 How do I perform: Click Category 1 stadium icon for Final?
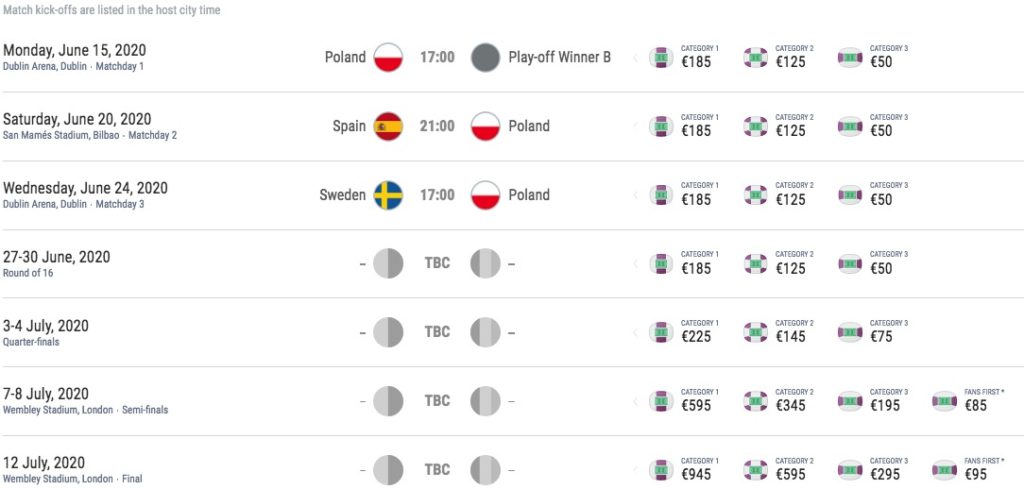click(x=661, y=470)
